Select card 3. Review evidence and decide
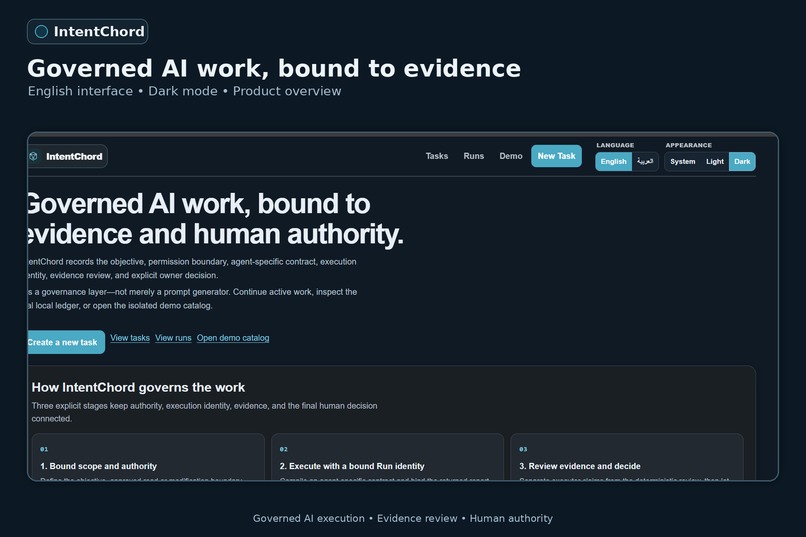This screenshot has height=537, width=806. (627, 457)
